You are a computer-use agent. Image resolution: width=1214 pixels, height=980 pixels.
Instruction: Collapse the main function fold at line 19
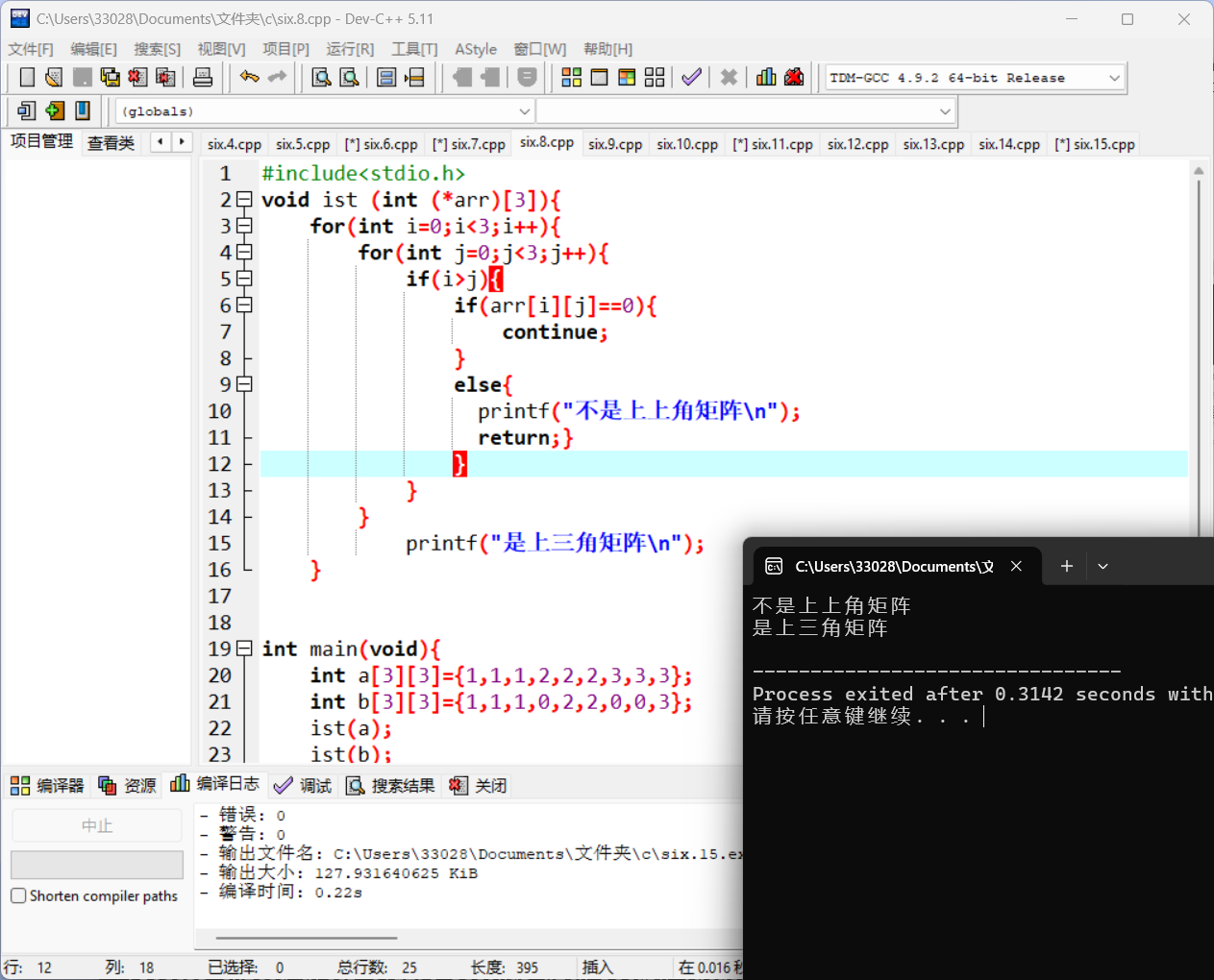244,649
